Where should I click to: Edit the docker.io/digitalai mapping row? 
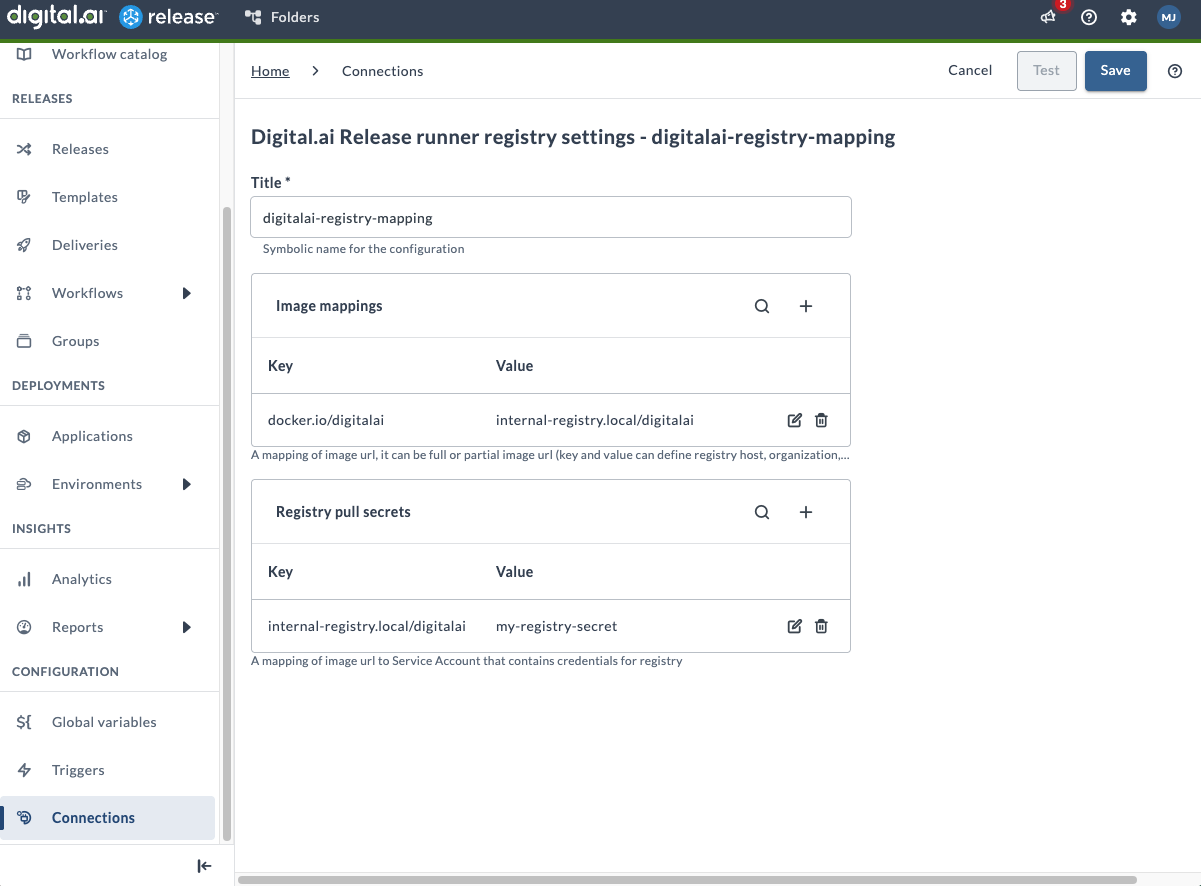coord(795,420)
